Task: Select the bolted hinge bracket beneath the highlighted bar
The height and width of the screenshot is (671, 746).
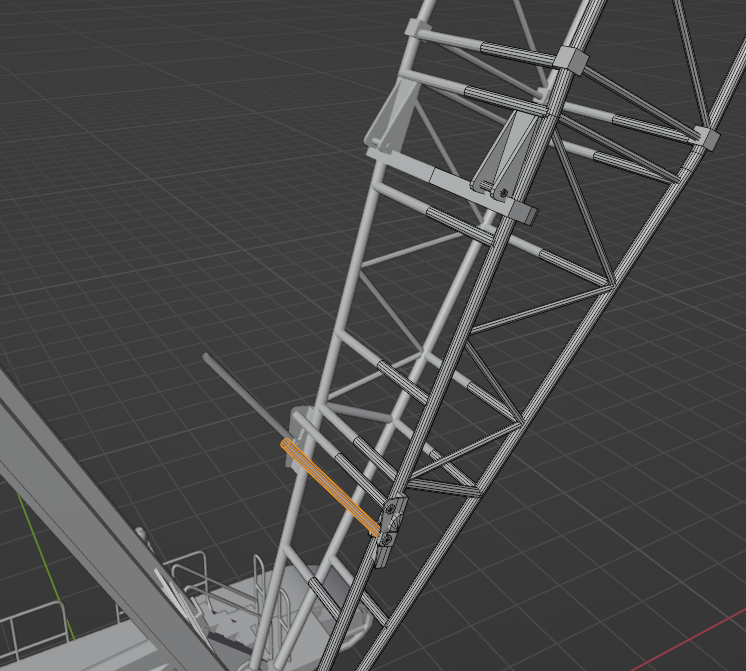Action: [391, 529]
